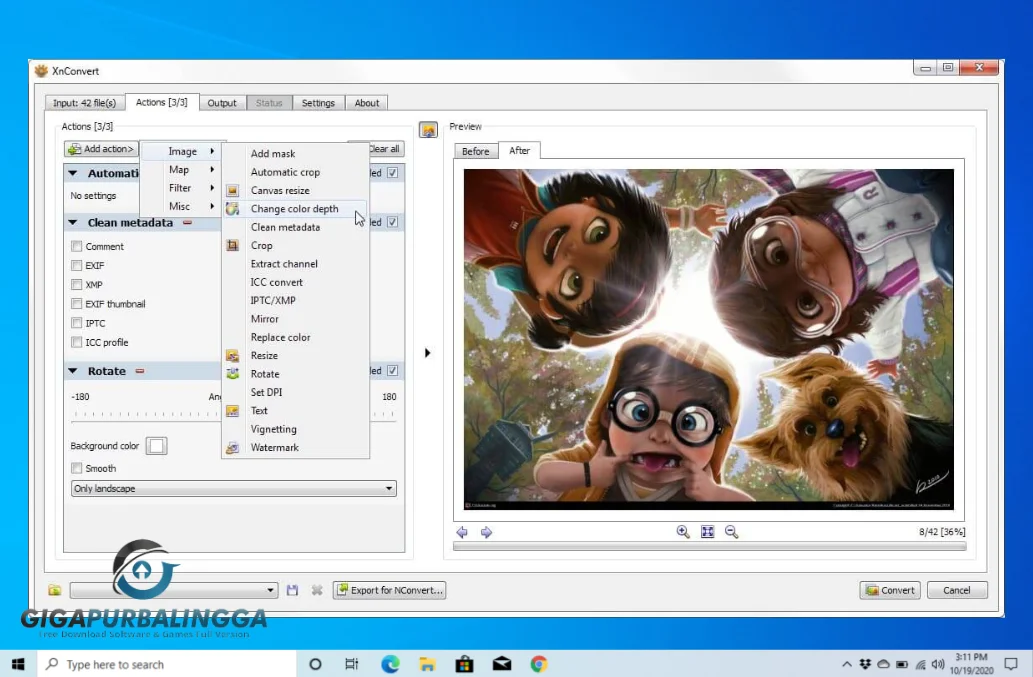Click the Canvas resize menu icon

point(232,190)
